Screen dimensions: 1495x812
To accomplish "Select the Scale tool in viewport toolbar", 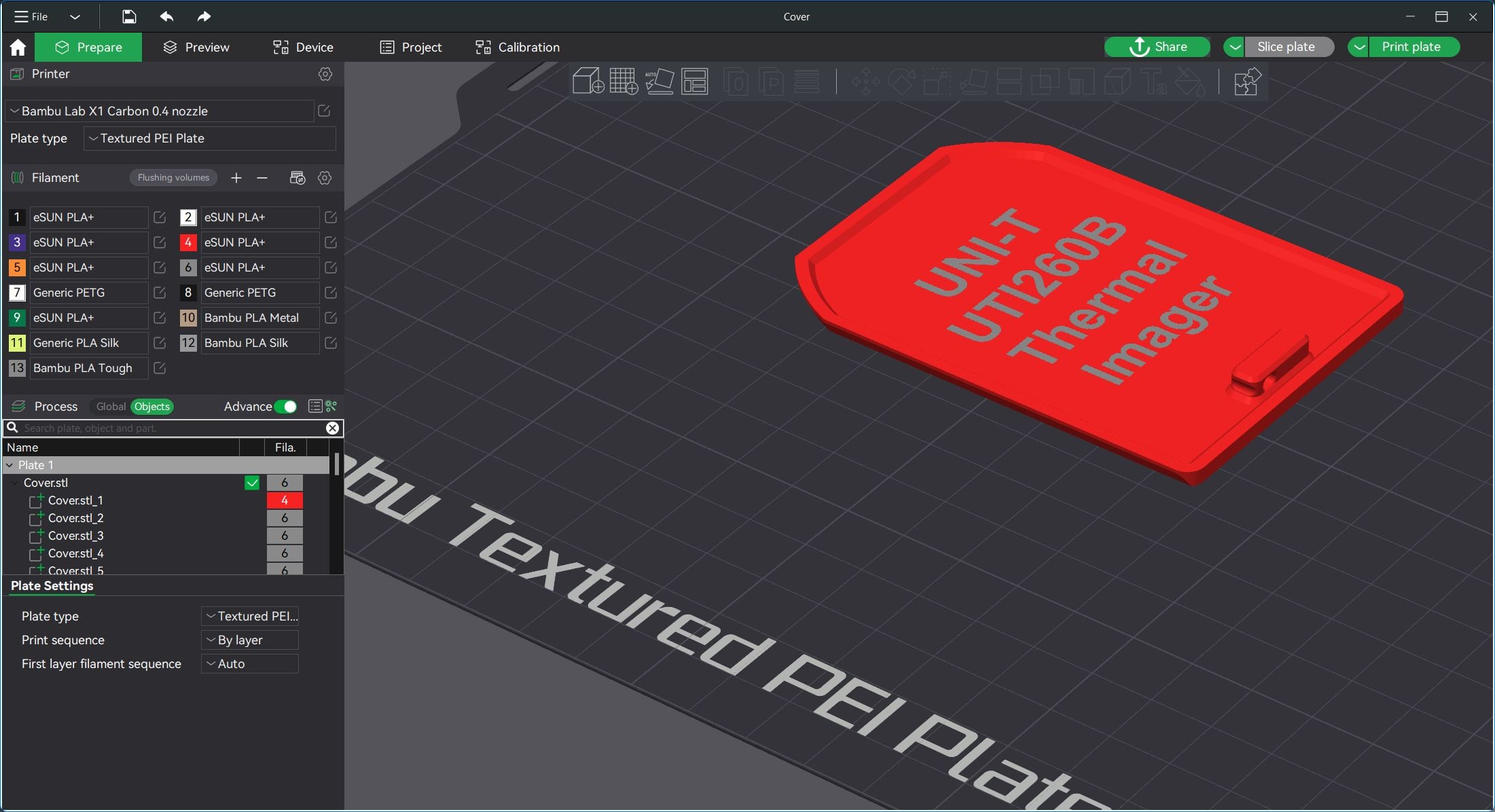I will (937, 83).
